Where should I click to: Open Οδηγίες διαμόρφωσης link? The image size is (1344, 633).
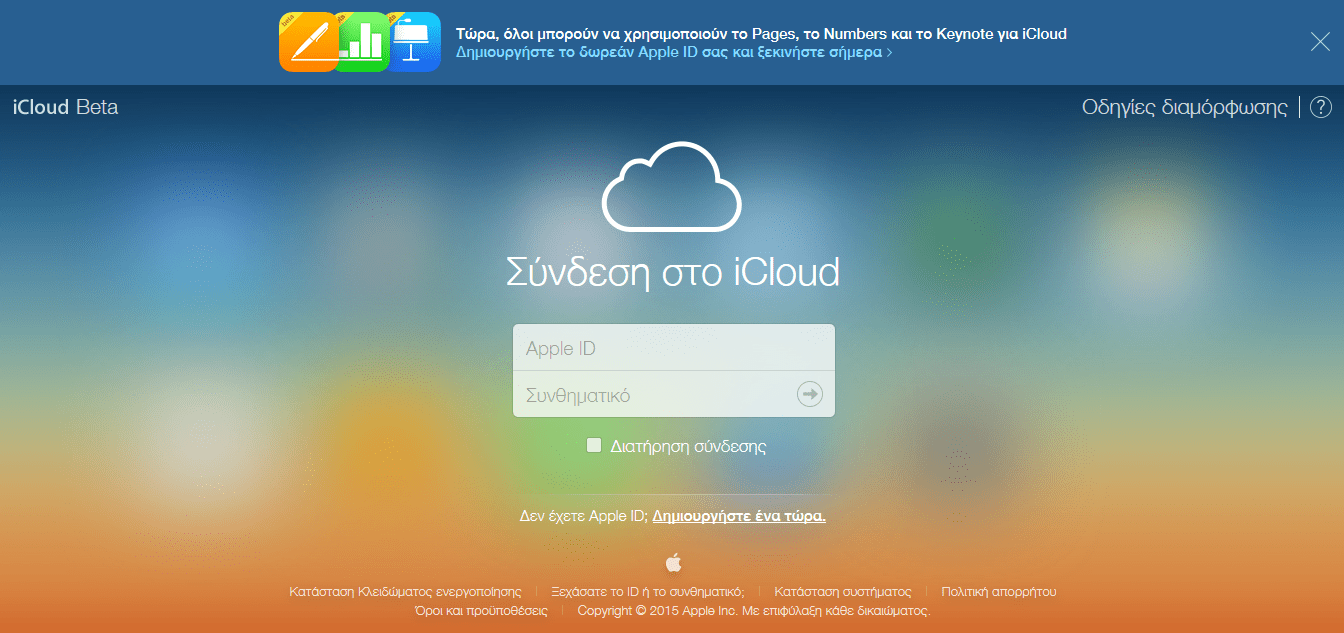pos(1185,107)
